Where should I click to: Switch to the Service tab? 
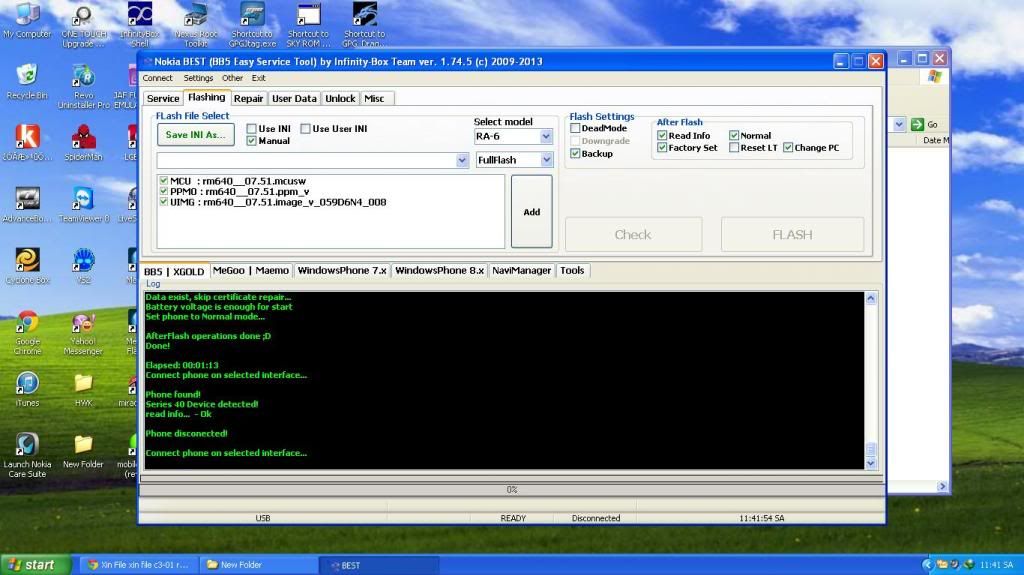(x=163, y=99)
